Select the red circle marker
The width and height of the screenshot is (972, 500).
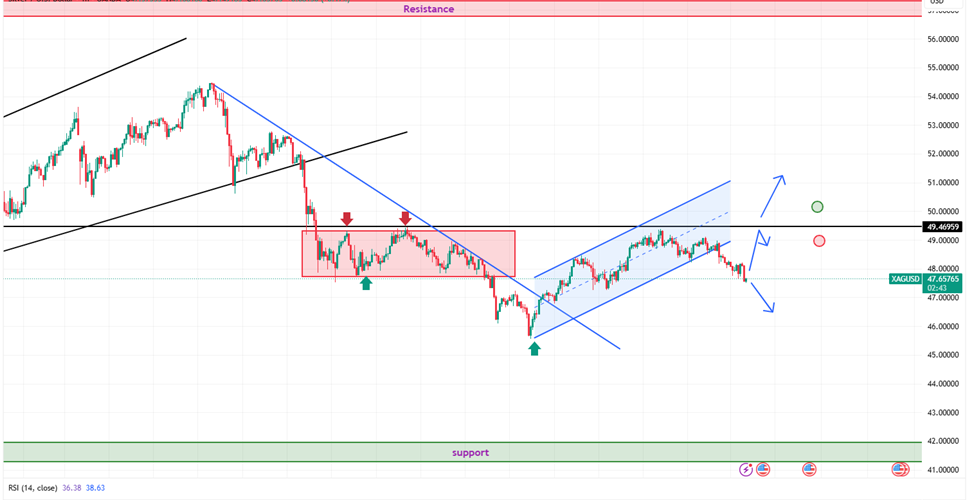(x=819, y=241)
